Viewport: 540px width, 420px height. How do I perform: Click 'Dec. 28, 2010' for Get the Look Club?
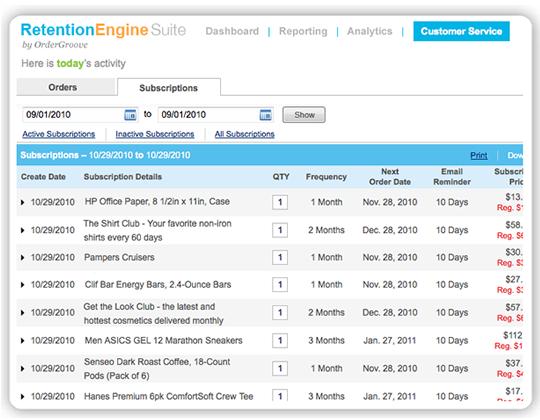(x=390, y=313)
